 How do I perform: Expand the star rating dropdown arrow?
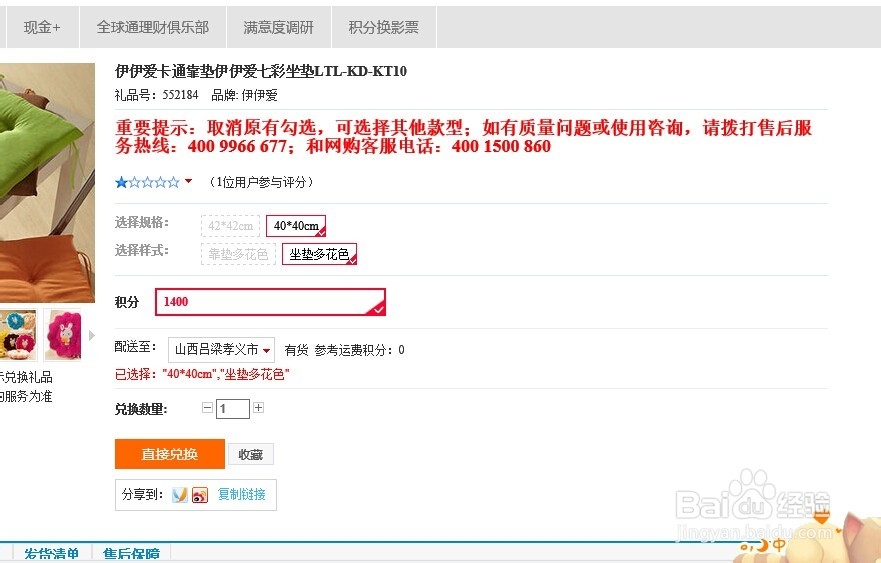tap(188, 181)
